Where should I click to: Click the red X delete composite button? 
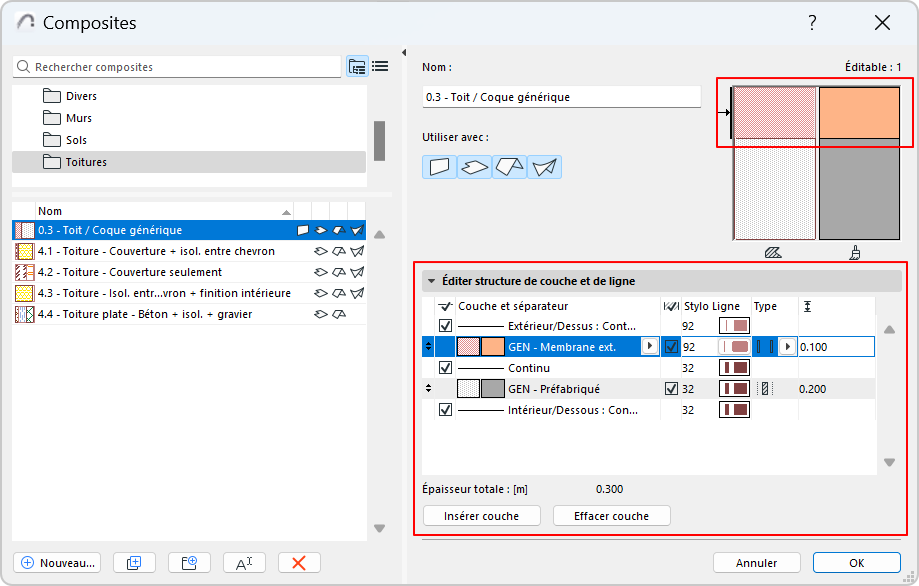[x=299, y=563]
